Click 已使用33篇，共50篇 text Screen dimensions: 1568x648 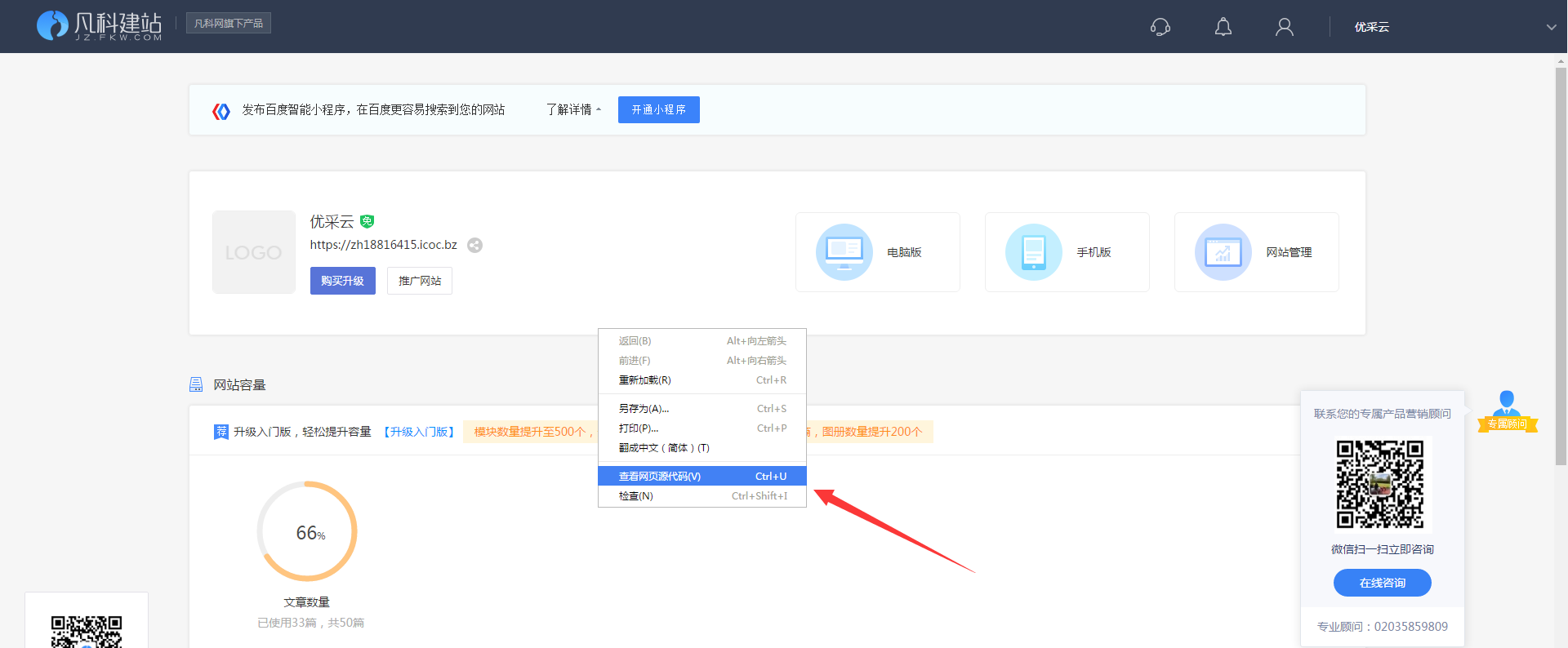click(x=310, y=623)
